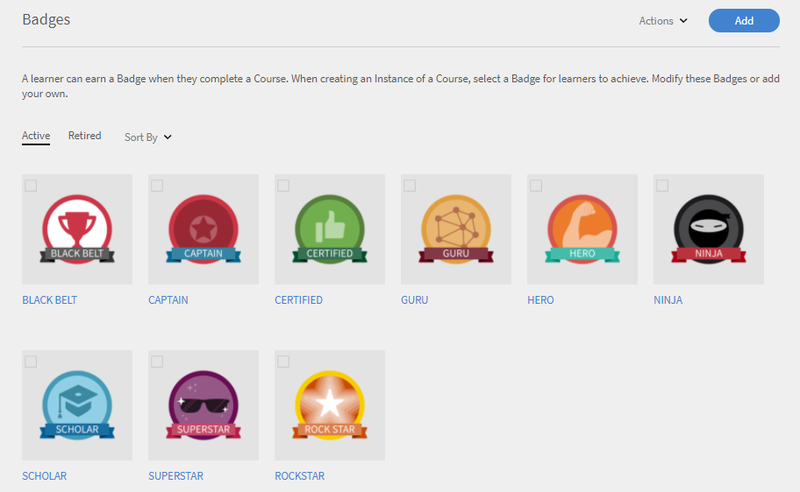The image size is (800, 492).
Task: Check the Superstar badge checkbox
Action: point(157,361)
